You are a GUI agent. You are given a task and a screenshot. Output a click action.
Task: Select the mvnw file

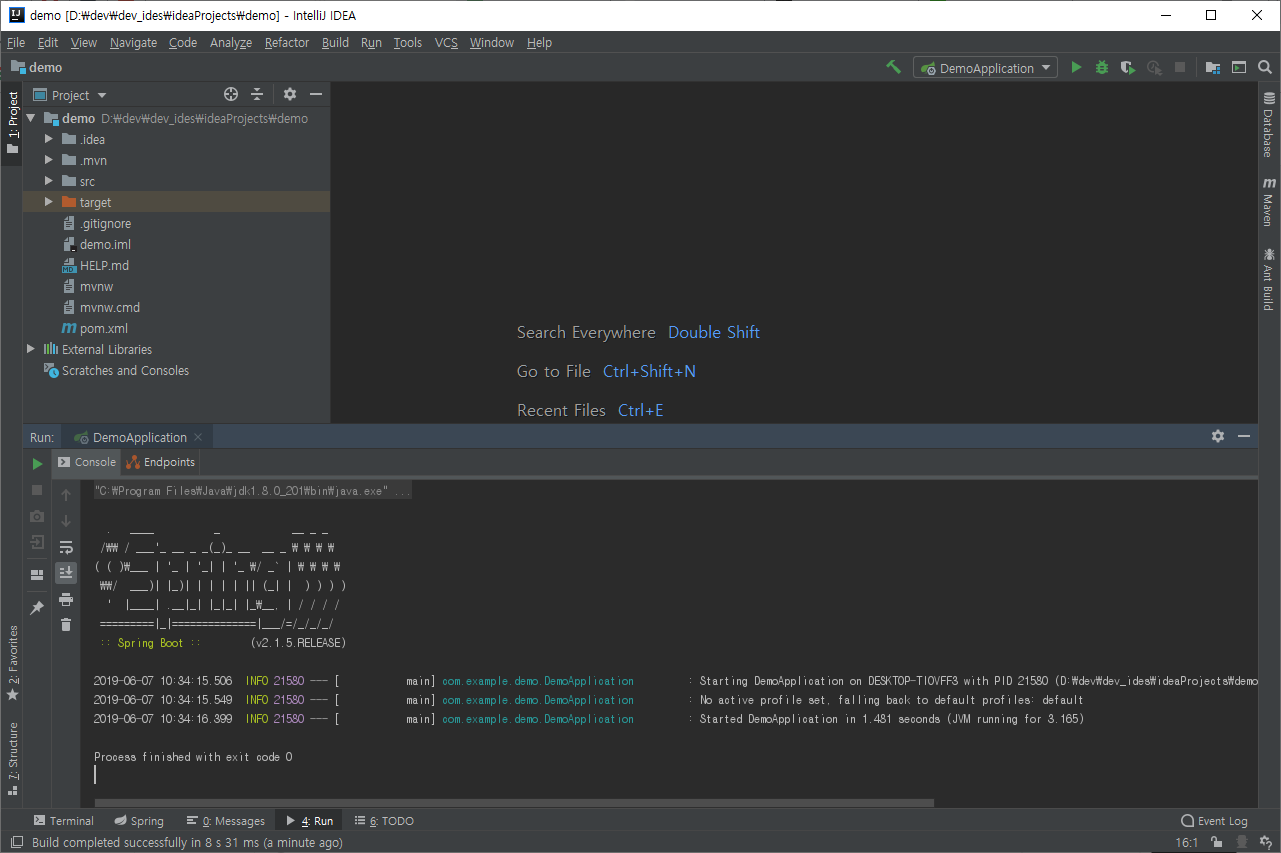96,286
